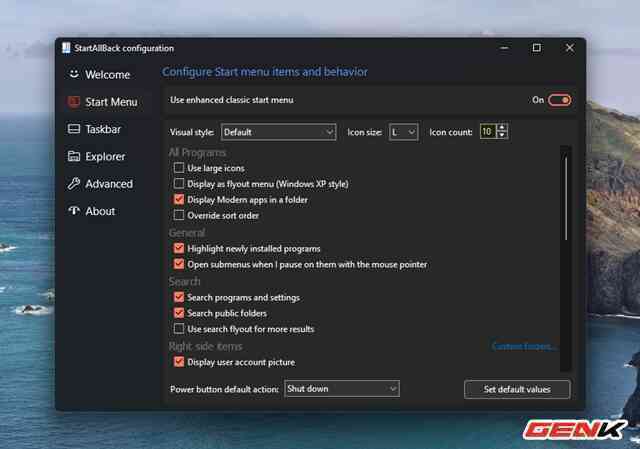Decrease icon count with down arrow
This screenshot has width=640, height=449.
coord(502,136)
